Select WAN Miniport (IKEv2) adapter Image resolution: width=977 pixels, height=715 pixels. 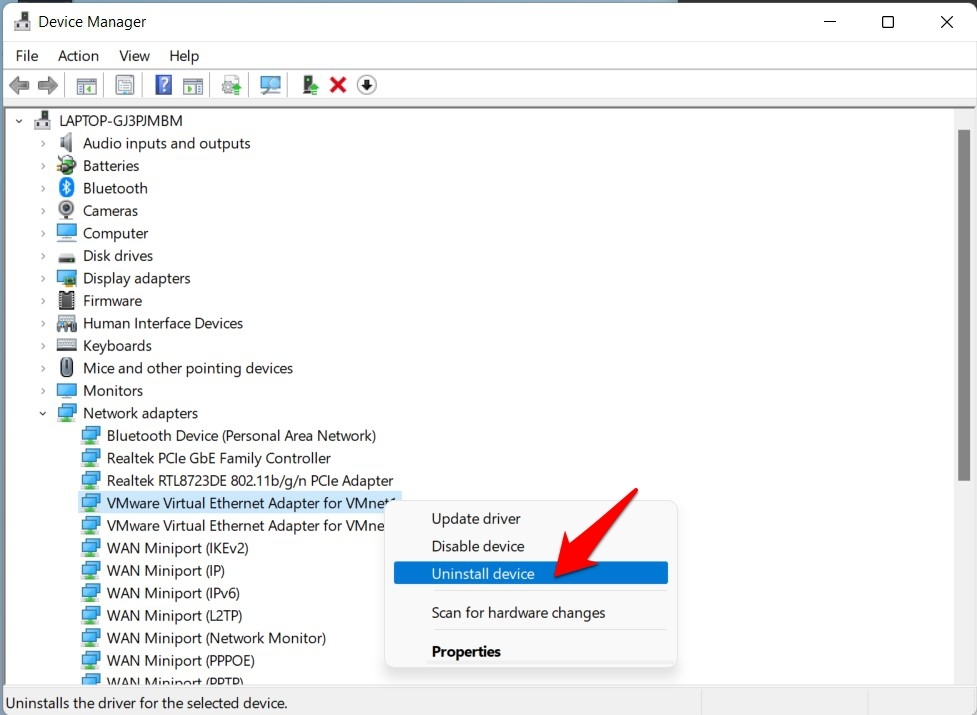coord(177,548)
